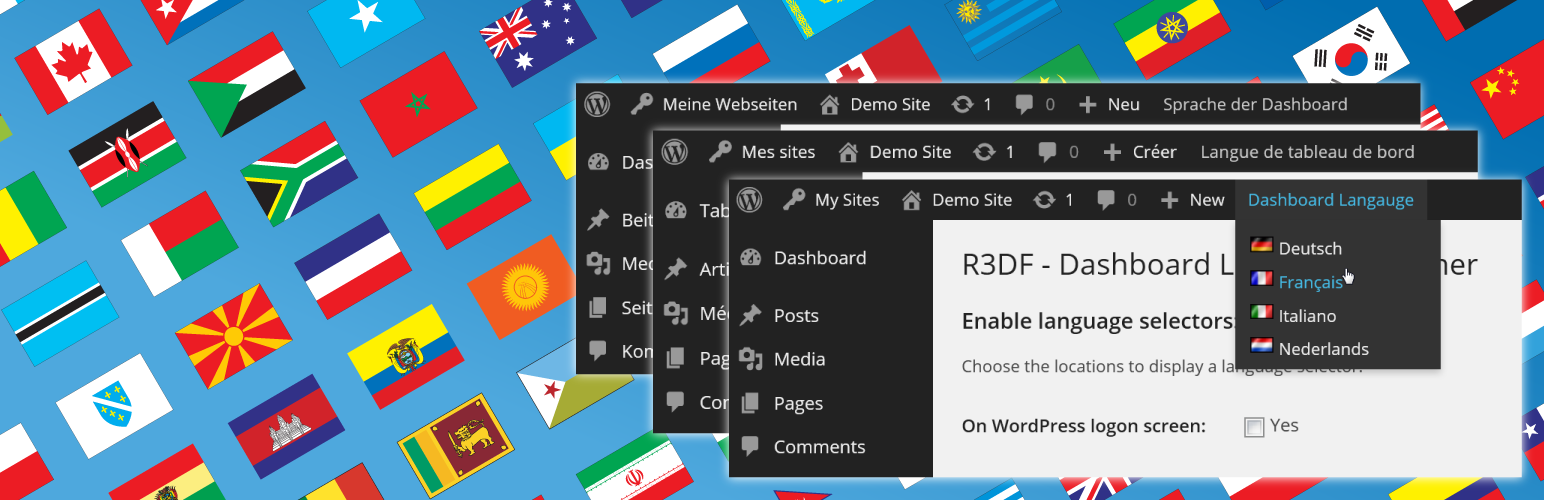Open the dashboard gauge icon in French sidebar
Viewport: 1544px width, 500px height.
click(x=677, y=210)
